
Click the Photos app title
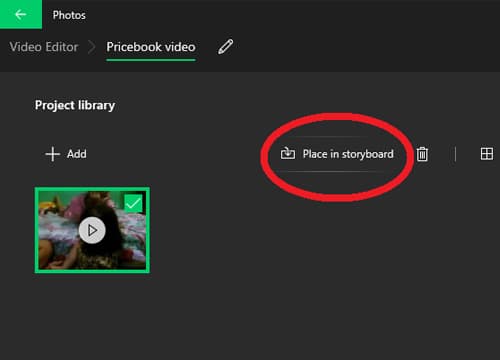[x=69, y=15]
